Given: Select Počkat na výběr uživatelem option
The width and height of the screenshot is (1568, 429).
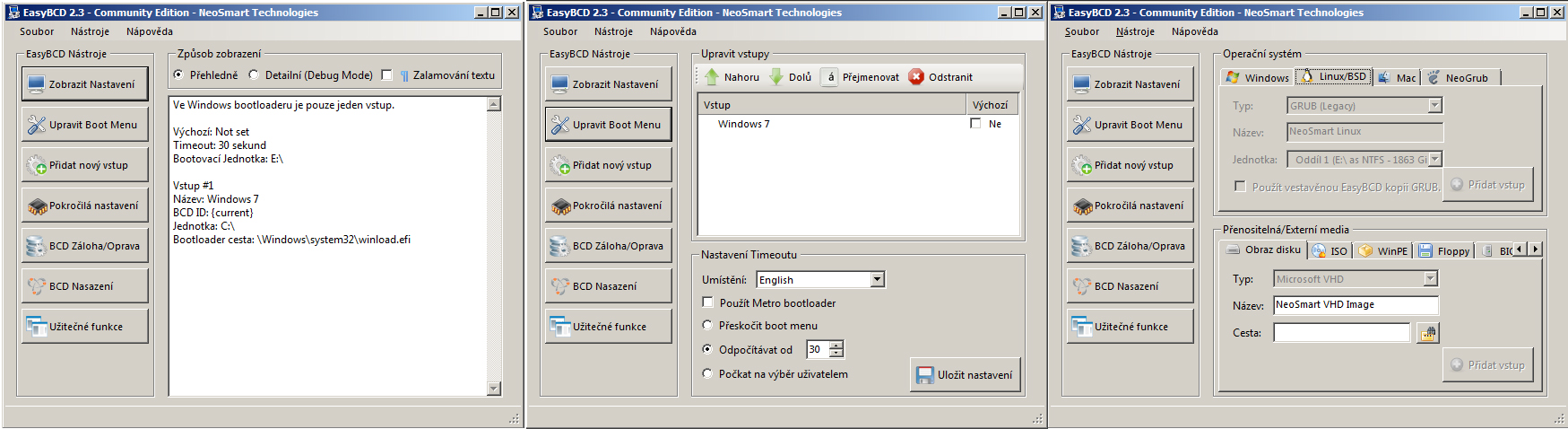Looking at the screenshot, I should point(708,374).
